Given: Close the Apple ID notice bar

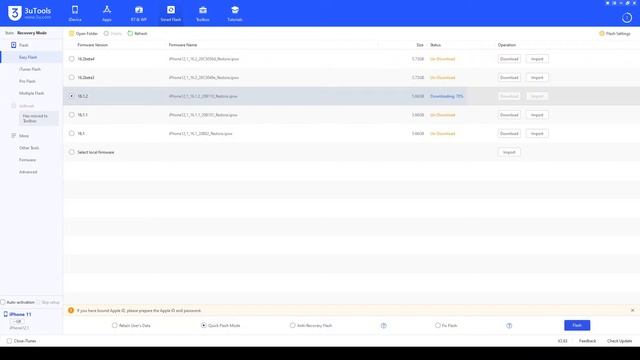Looking at the screenshot, I should [632, 310].
